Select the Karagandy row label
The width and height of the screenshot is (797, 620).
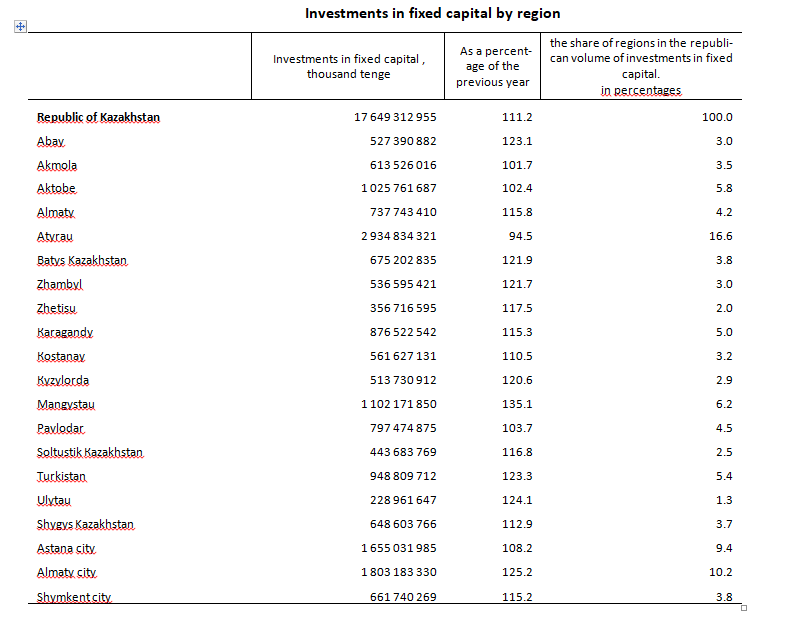tap(65, 332)
